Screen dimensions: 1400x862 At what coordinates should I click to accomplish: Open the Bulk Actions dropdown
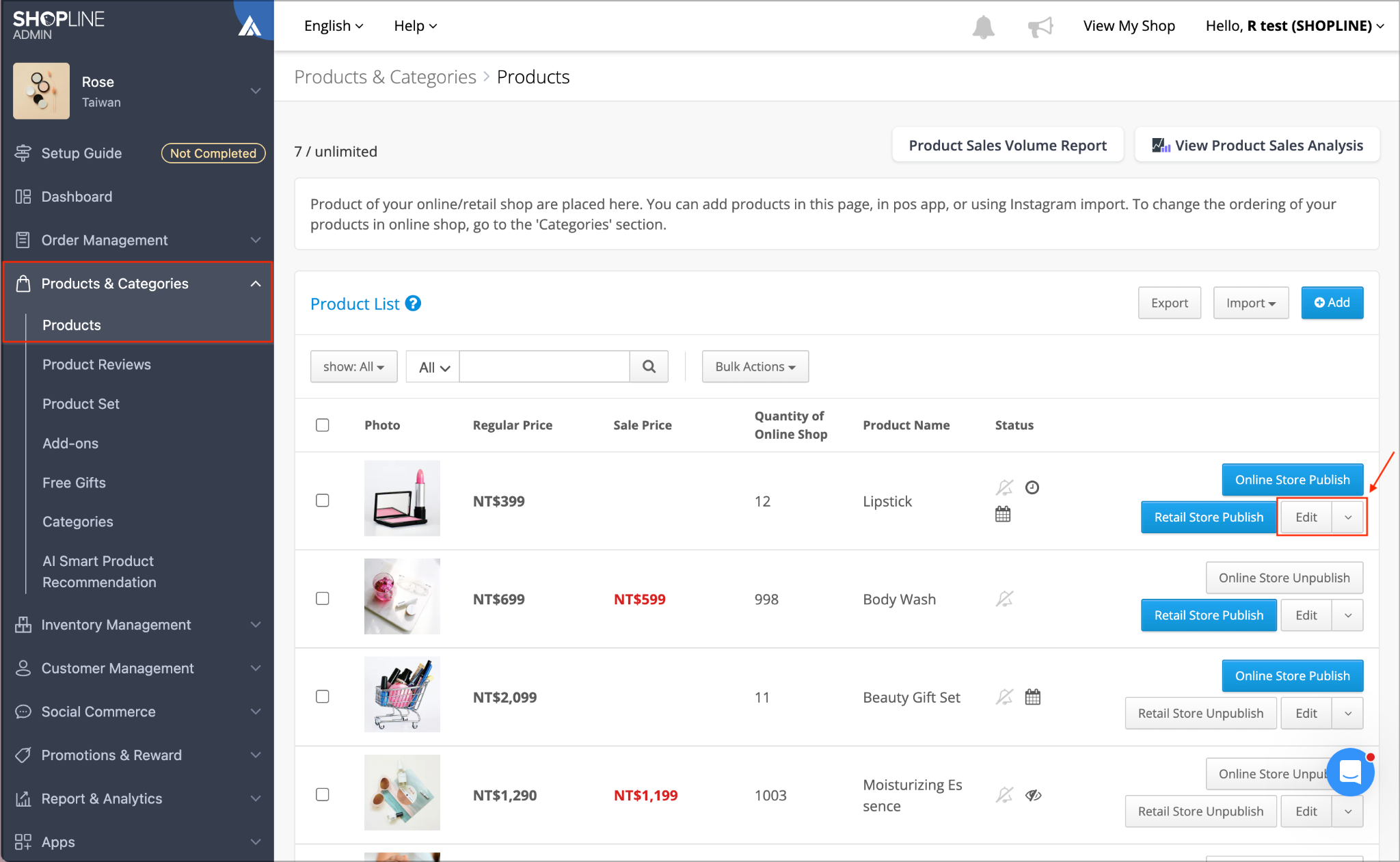(x=755, y=366)
